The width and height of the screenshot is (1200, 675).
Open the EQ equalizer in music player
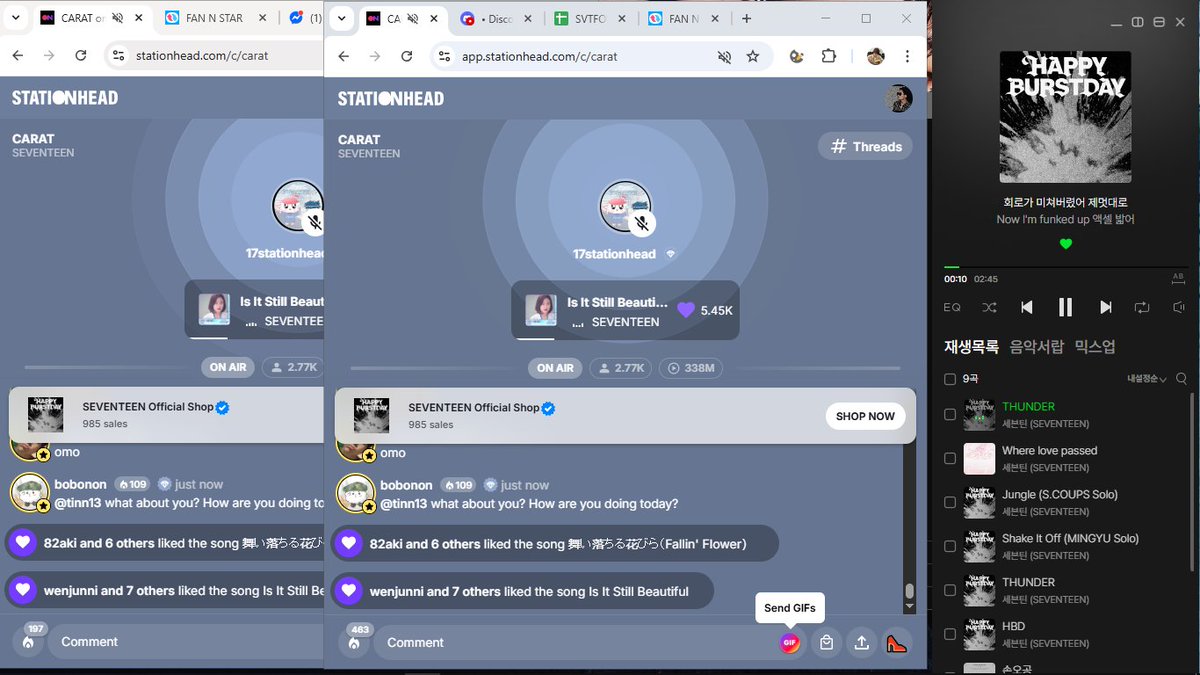pyautogui.click(x=952, y=307)
